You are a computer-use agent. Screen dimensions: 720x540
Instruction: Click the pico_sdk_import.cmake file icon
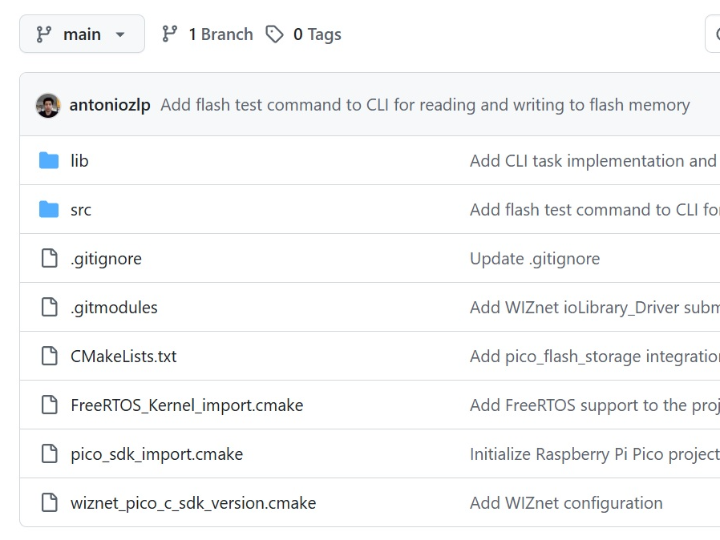pyautogui.click(x=49, y=454)
